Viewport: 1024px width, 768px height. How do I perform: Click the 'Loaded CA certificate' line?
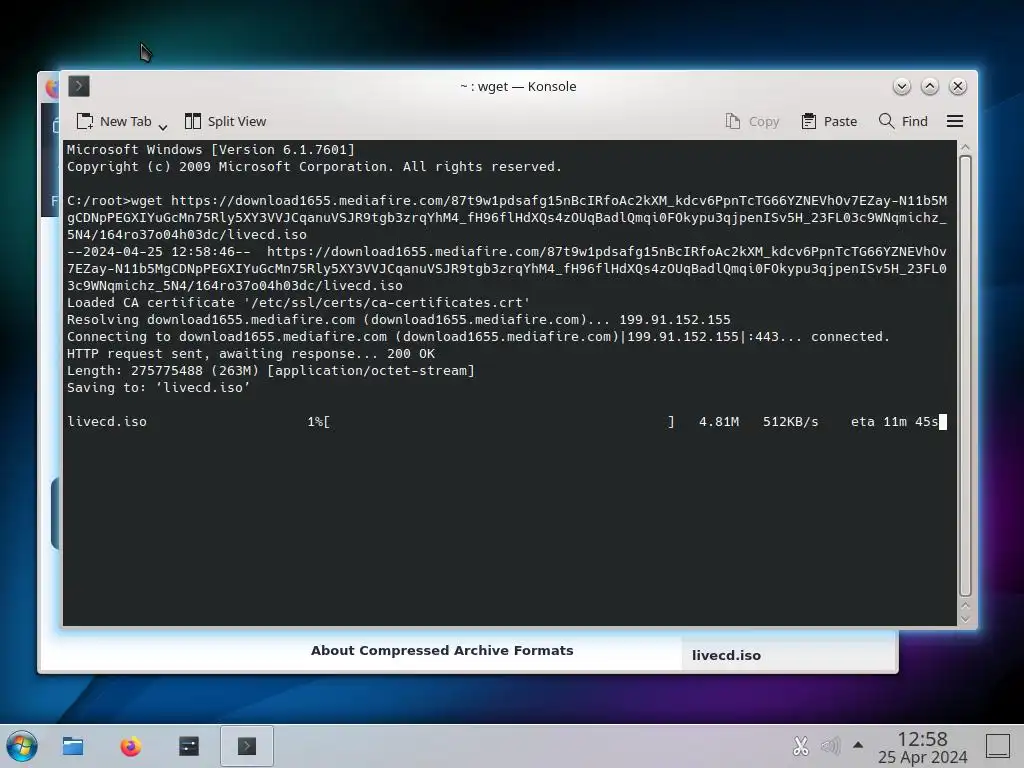(x=298, y=302)
